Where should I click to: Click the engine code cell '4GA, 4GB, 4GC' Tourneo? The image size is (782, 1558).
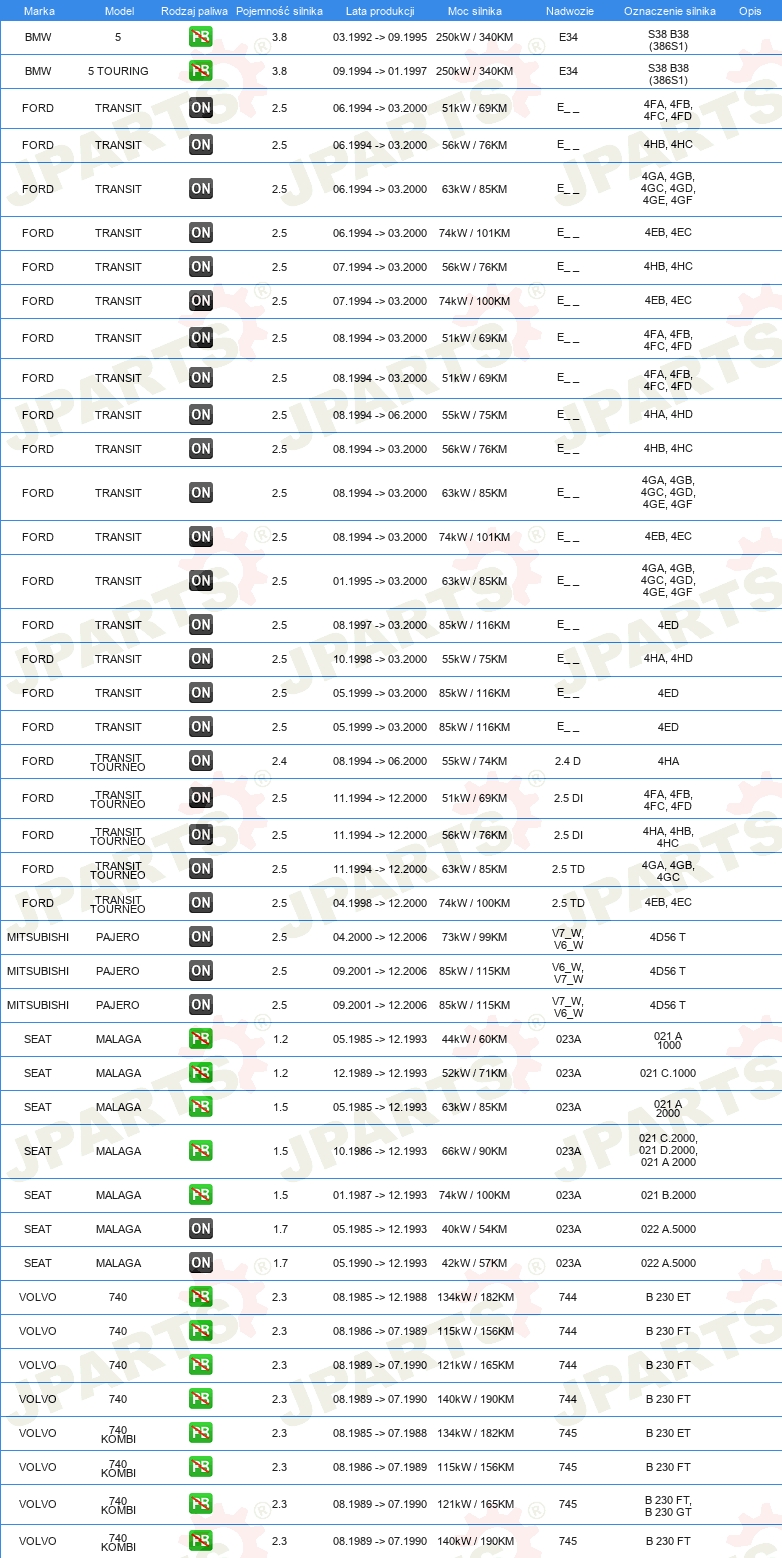(x=668, y=871)
